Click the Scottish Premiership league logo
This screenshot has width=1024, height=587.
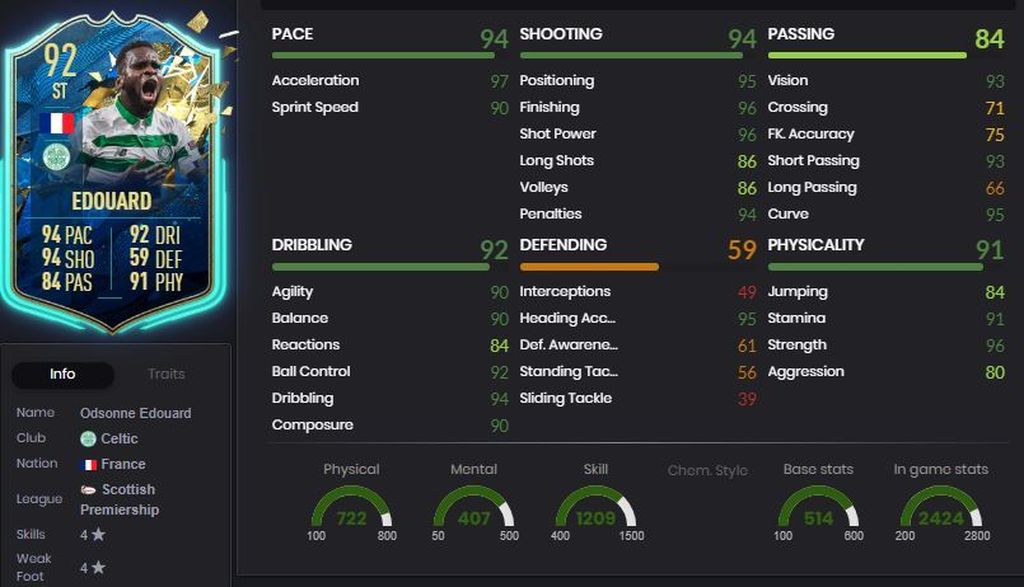coord(88,490)
